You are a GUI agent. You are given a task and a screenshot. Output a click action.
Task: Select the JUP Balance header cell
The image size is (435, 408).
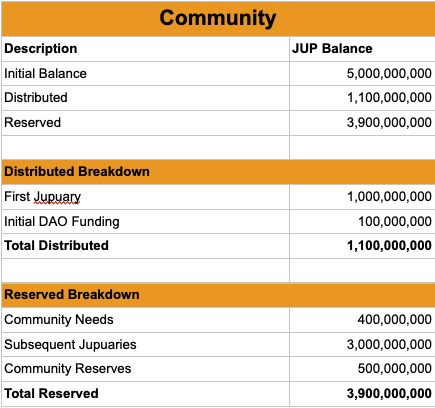coord(362,49)
